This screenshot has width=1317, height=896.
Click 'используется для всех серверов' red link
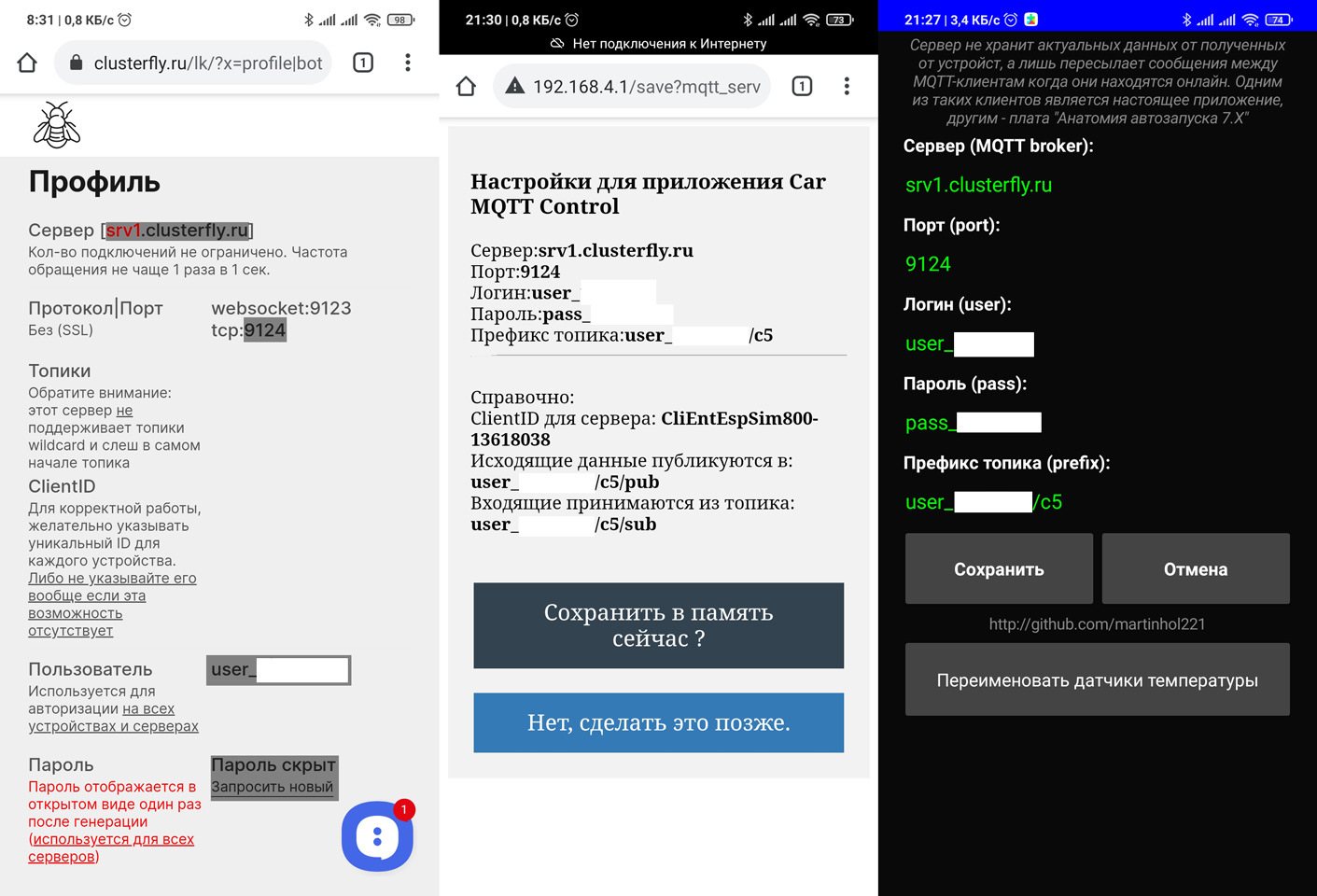111,847
